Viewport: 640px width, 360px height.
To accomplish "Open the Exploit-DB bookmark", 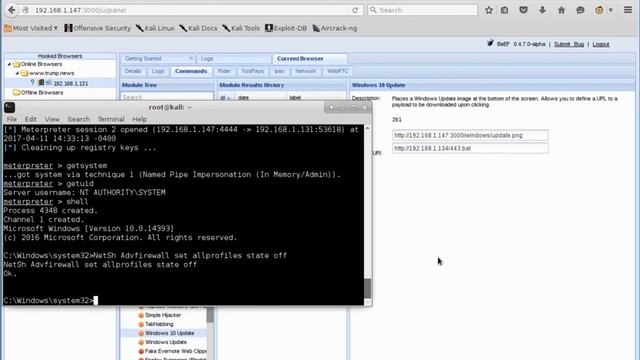I will (x=286, y=28).
